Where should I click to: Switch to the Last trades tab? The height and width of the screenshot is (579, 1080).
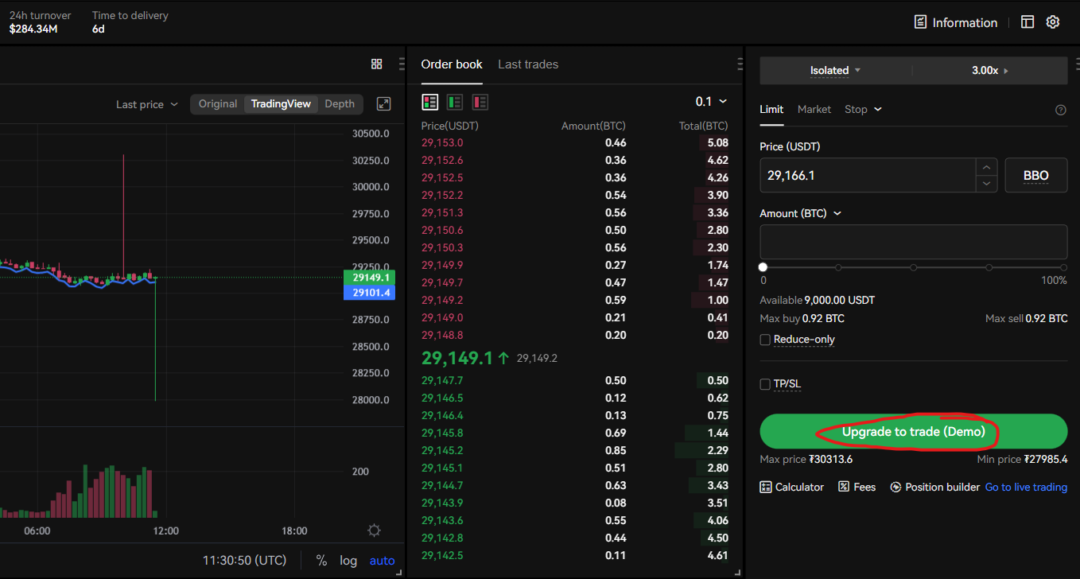pos(528,64)
